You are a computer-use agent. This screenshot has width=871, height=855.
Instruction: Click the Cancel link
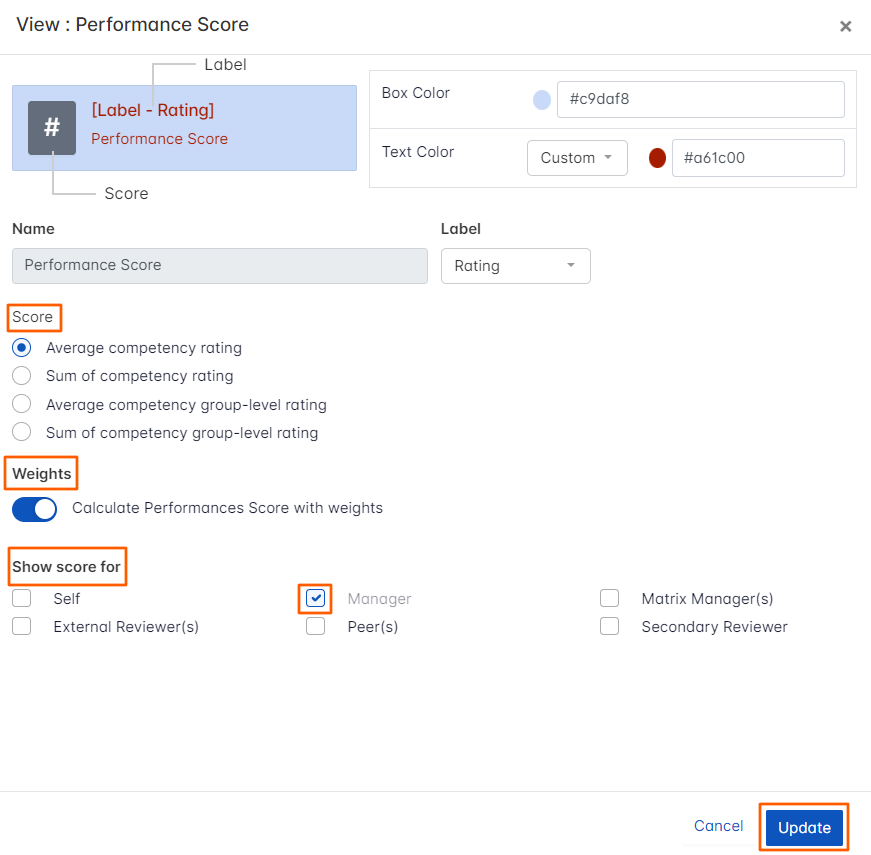(x=718, y=826)
